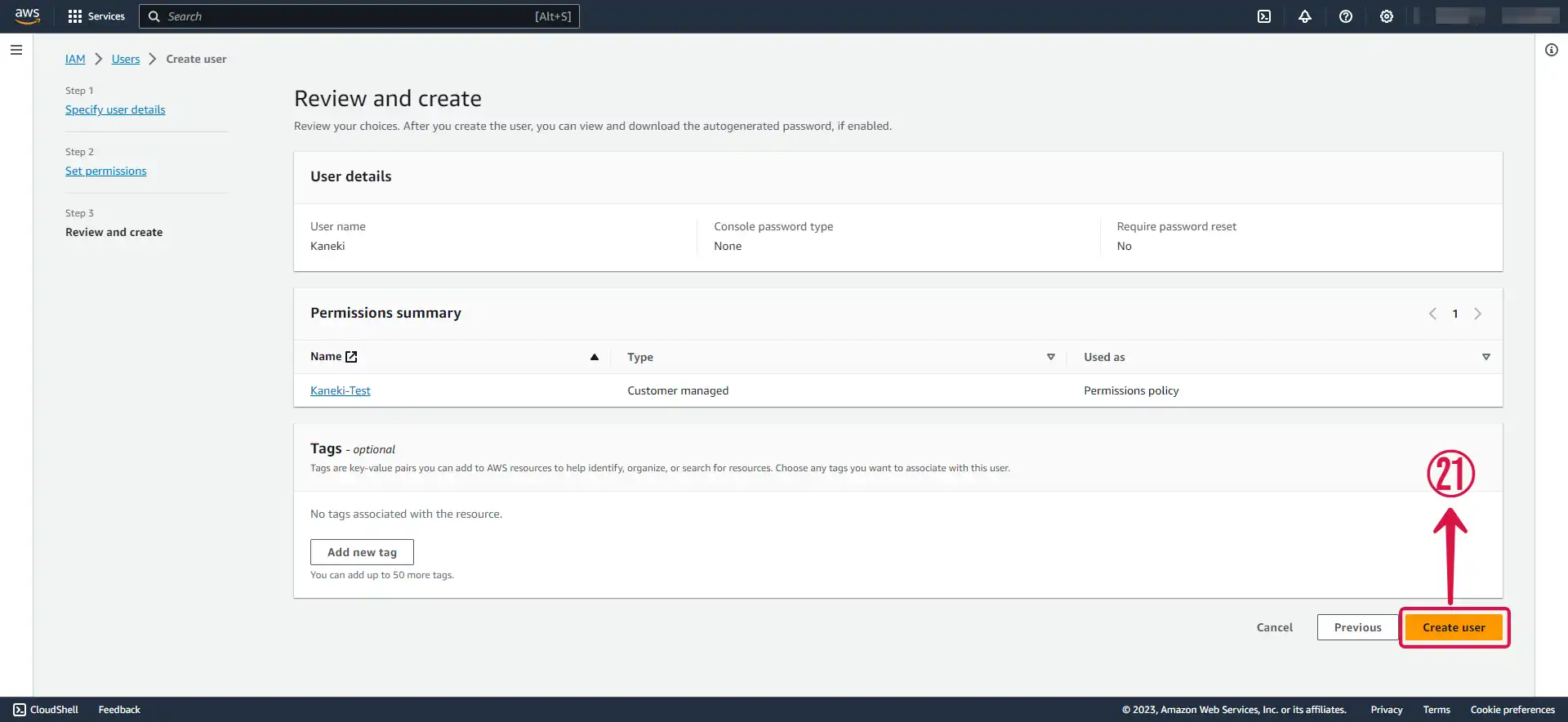Open the Kaneki-Test policy link

coord(341,390)
